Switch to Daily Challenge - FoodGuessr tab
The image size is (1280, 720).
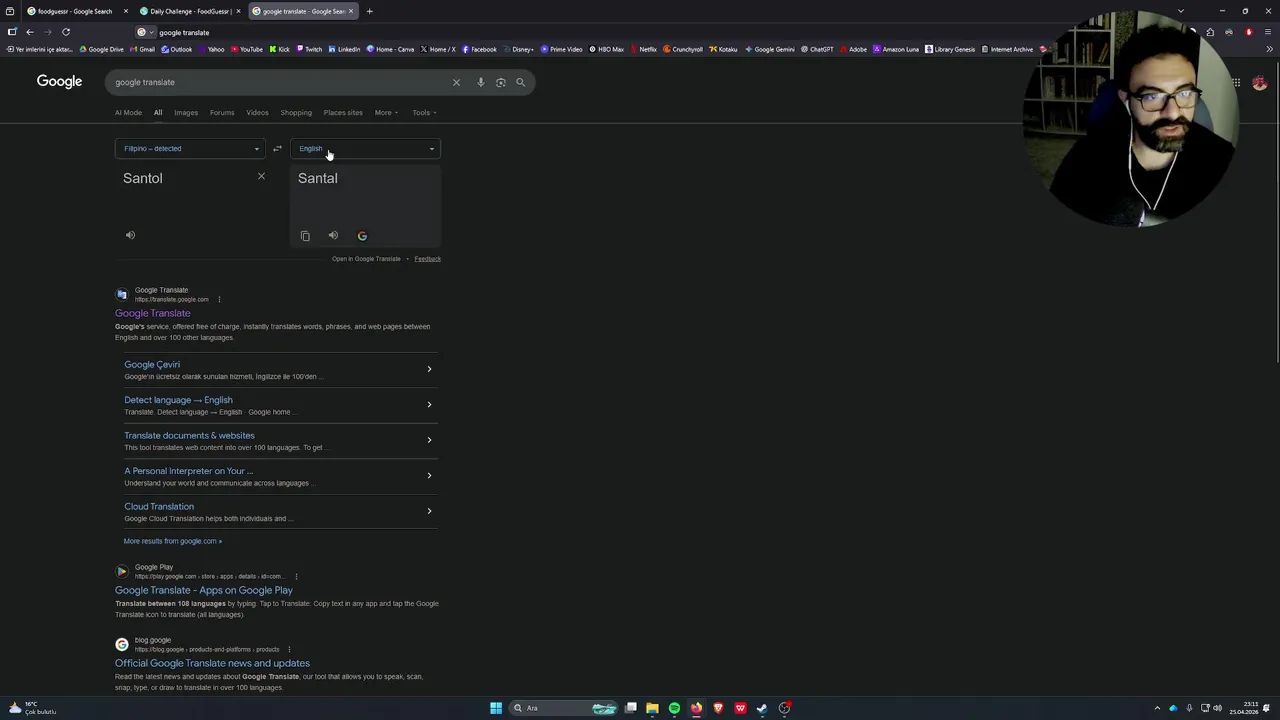click(x=190, y=11)
